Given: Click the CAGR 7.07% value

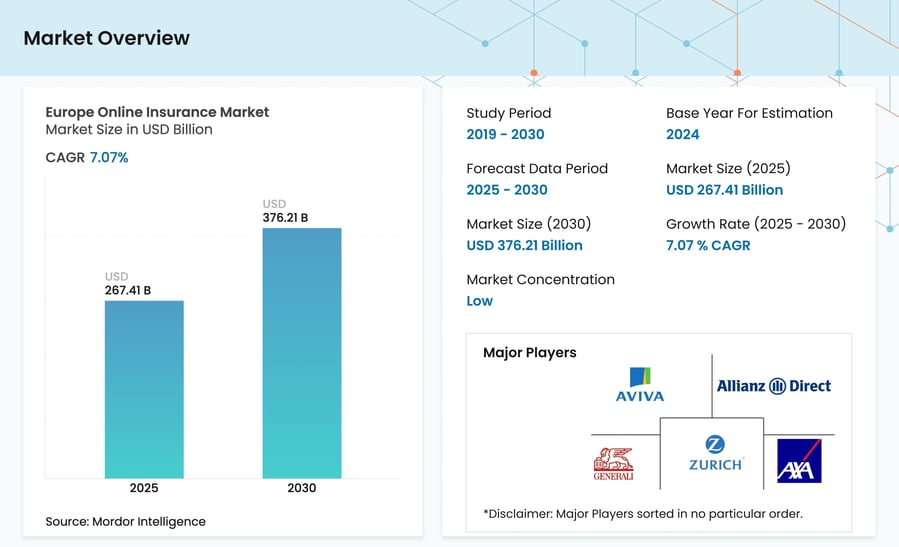Looking at the screenshot, I should point(109,158).
